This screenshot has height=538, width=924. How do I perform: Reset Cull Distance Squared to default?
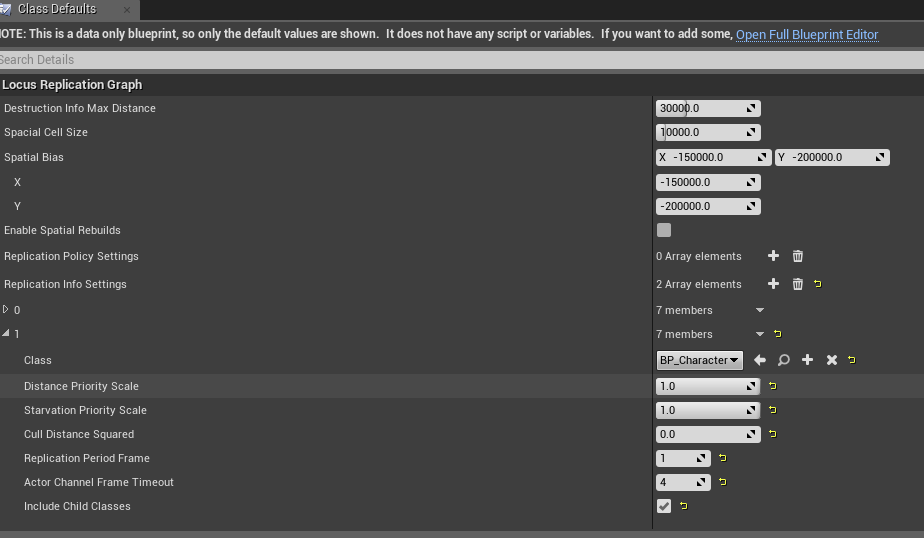(x=773, y=434)
